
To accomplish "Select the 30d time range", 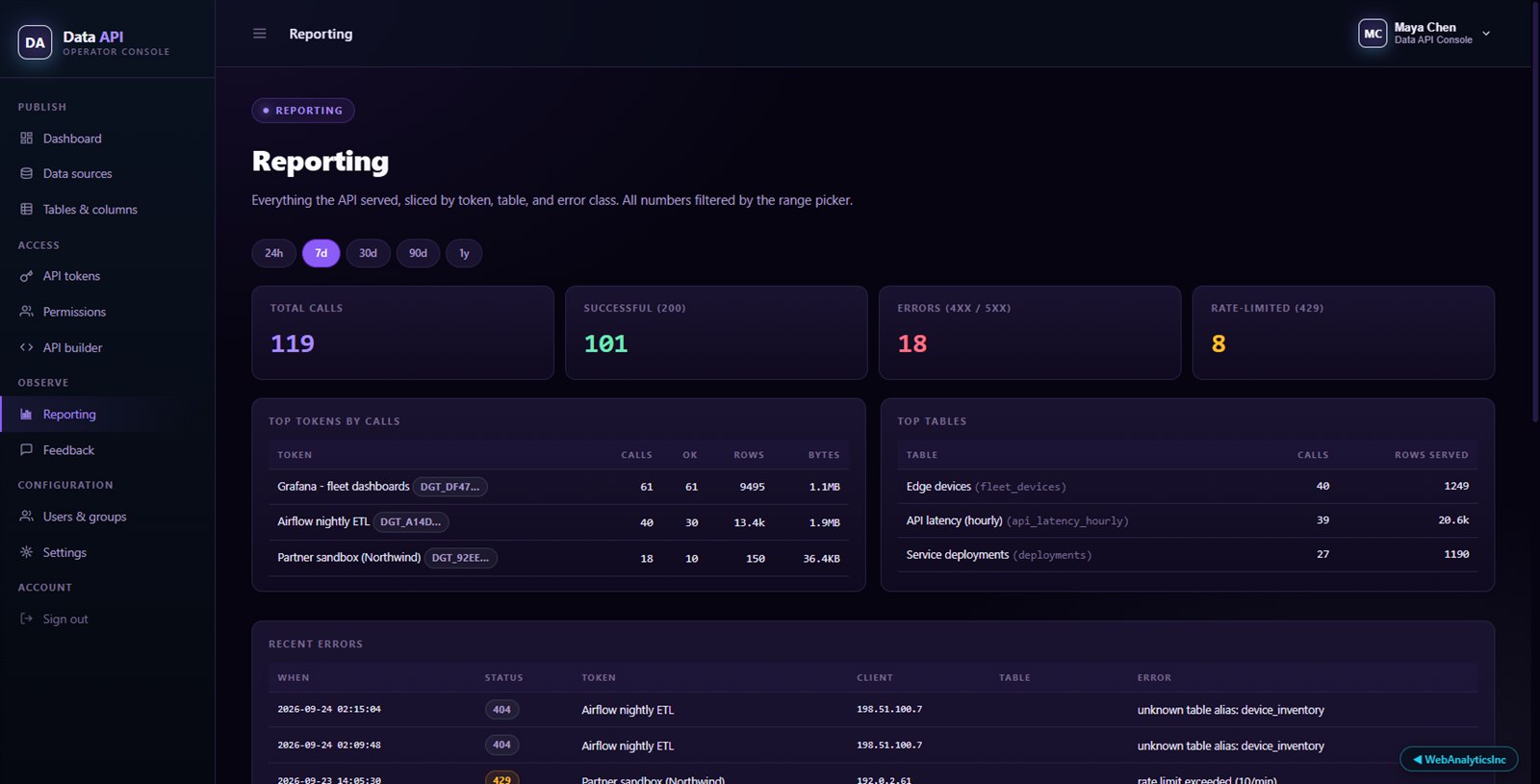I will [369, 253].
